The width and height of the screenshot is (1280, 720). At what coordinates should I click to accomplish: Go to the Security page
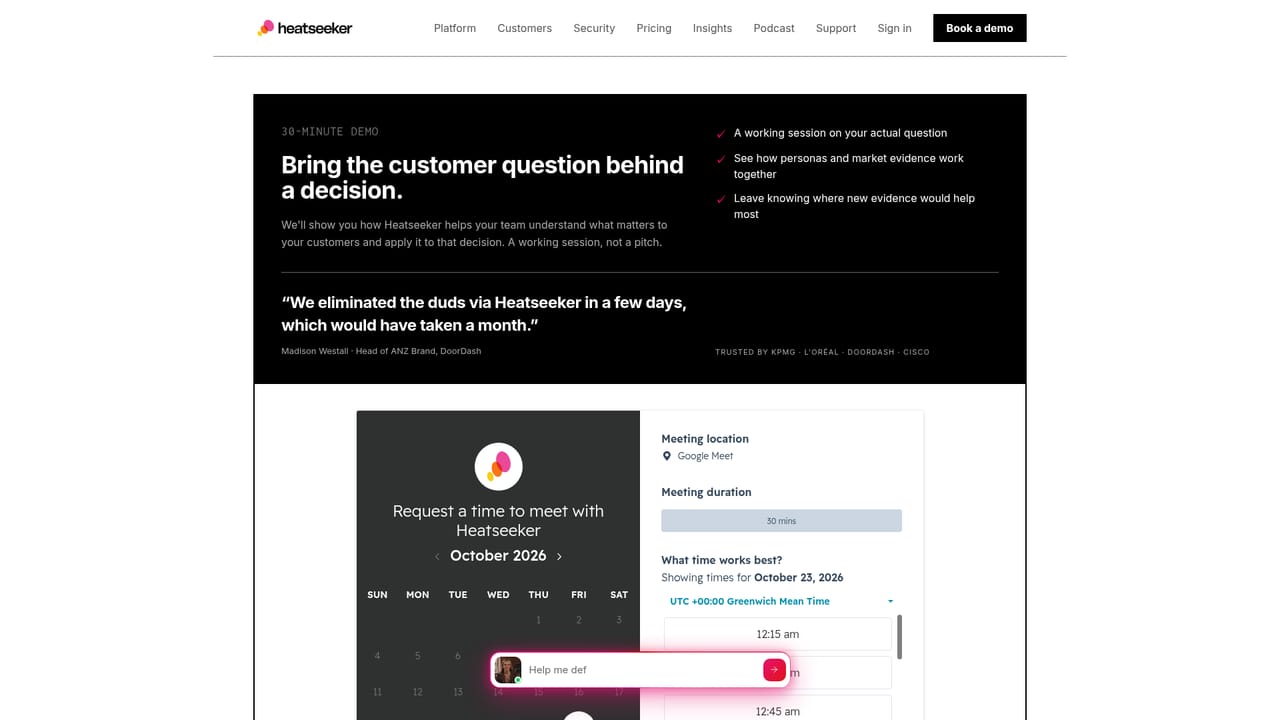point(594,28)
